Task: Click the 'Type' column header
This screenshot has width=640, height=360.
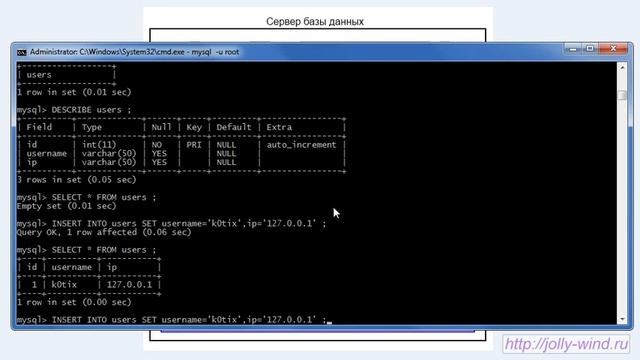Action: (x=92, y=127)
